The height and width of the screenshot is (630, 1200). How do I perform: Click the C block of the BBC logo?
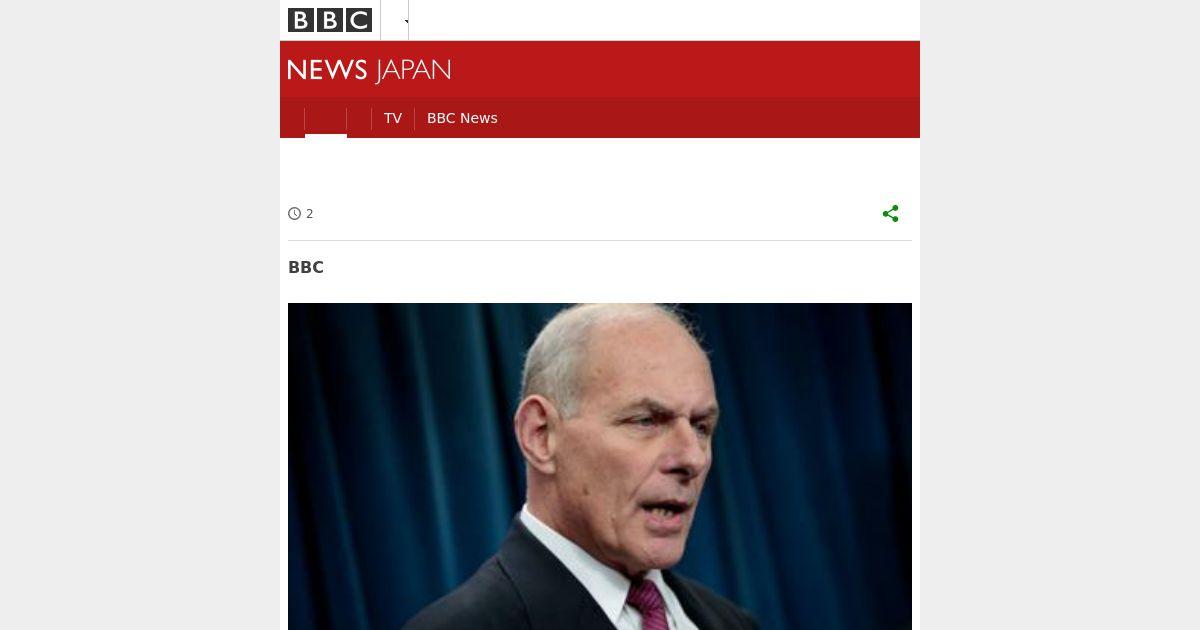click(359, 20)
